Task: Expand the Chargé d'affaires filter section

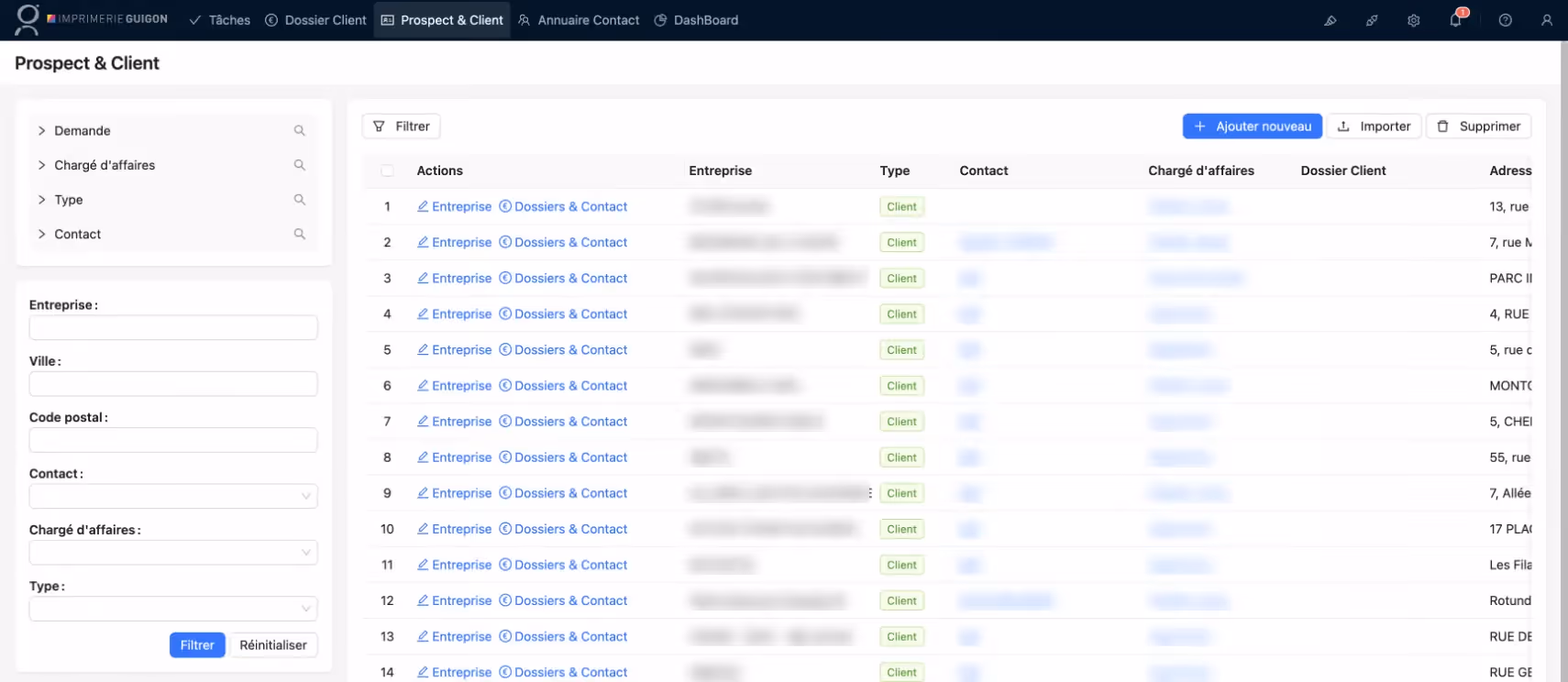Action: (x=42, y=165)
